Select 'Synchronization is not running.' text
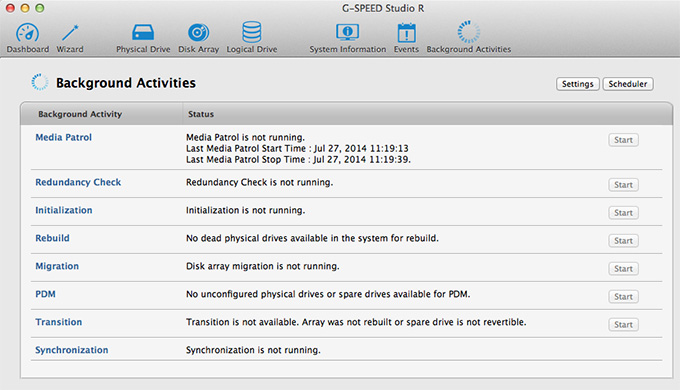The height and width of the screenshot is (390, 680). (253, 350)
